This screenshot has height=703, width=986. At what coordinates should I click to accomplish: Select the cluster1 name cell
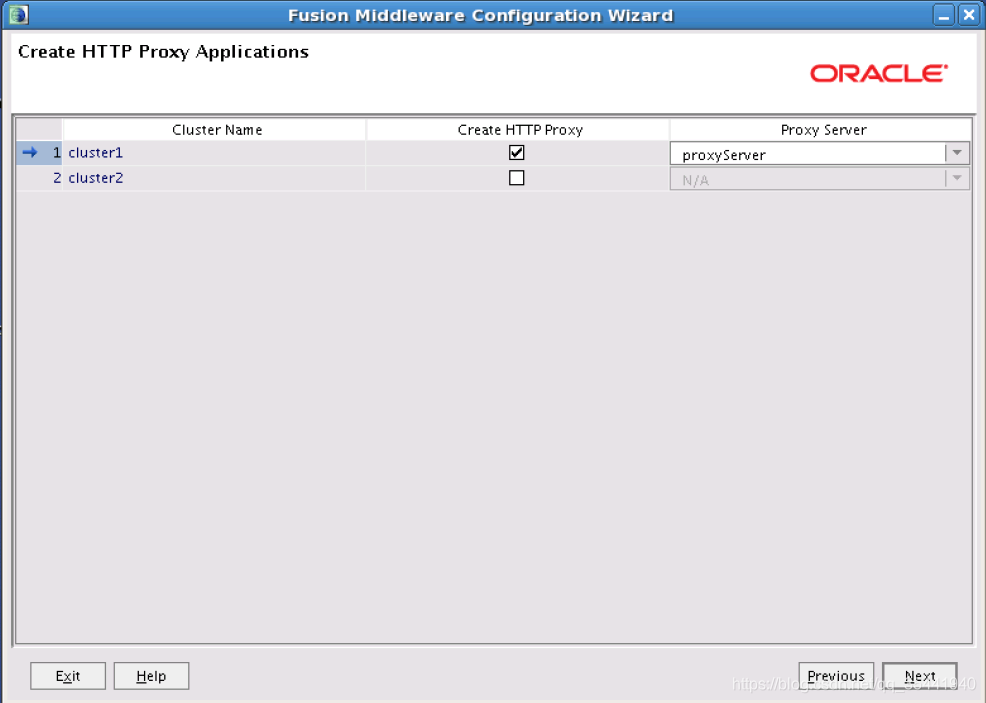pos(214,153)
